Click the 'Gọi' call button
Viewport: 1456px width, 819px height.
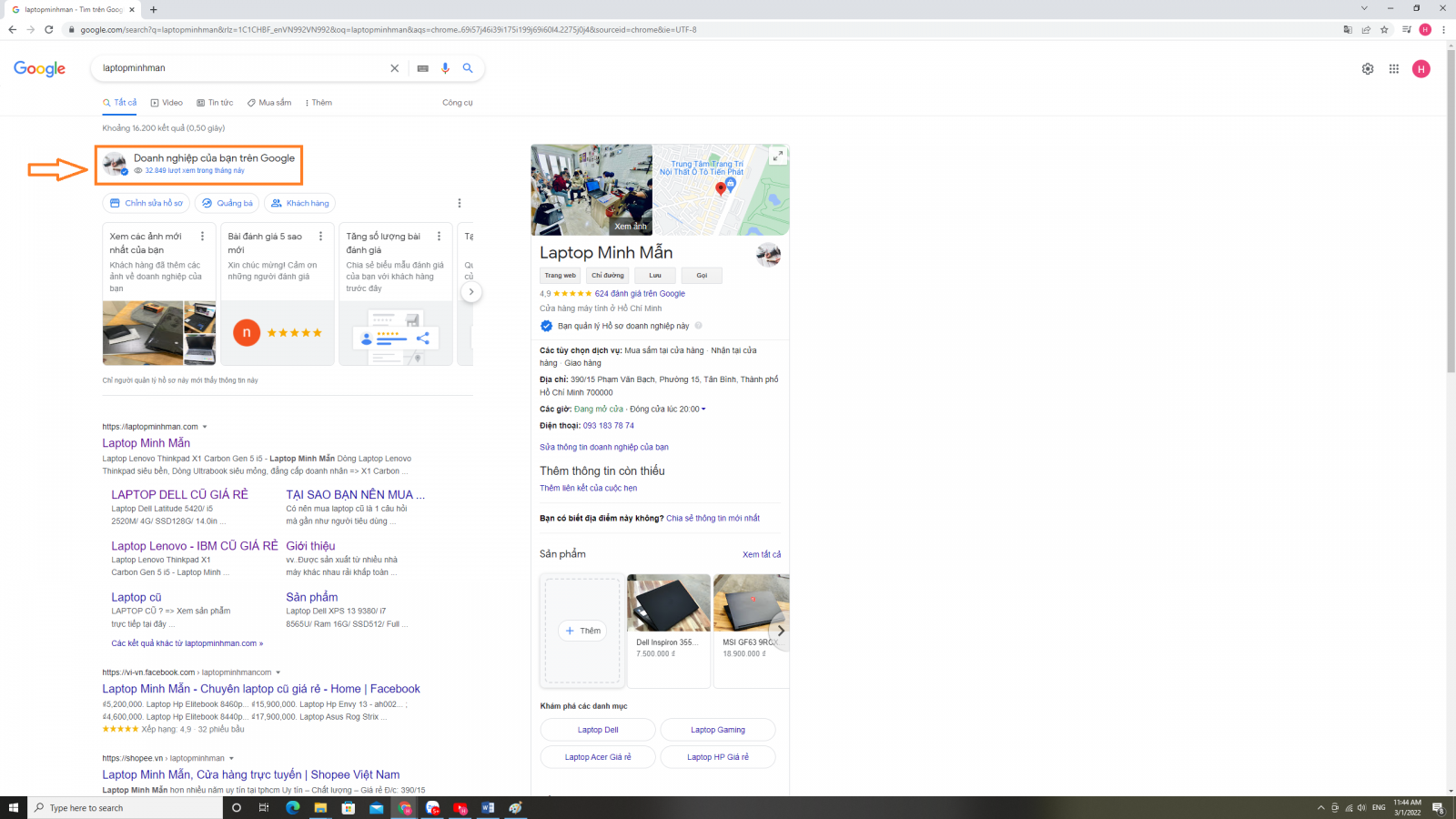tap(702, 276)
